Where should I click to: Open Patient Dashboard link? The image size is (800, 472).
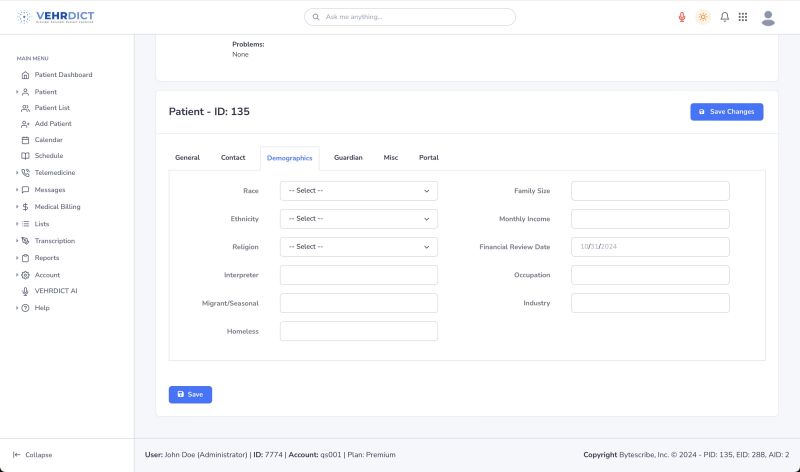pyautogui.click(x=63, y=75)
